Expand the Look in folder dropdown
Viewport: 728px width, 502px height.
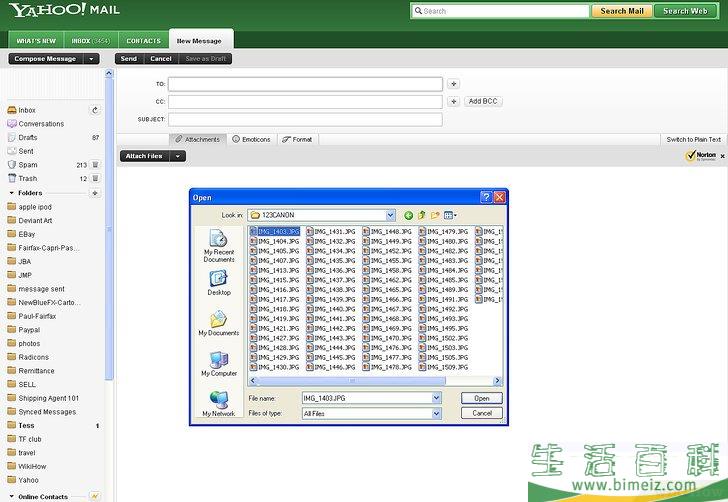pos(390,215)
